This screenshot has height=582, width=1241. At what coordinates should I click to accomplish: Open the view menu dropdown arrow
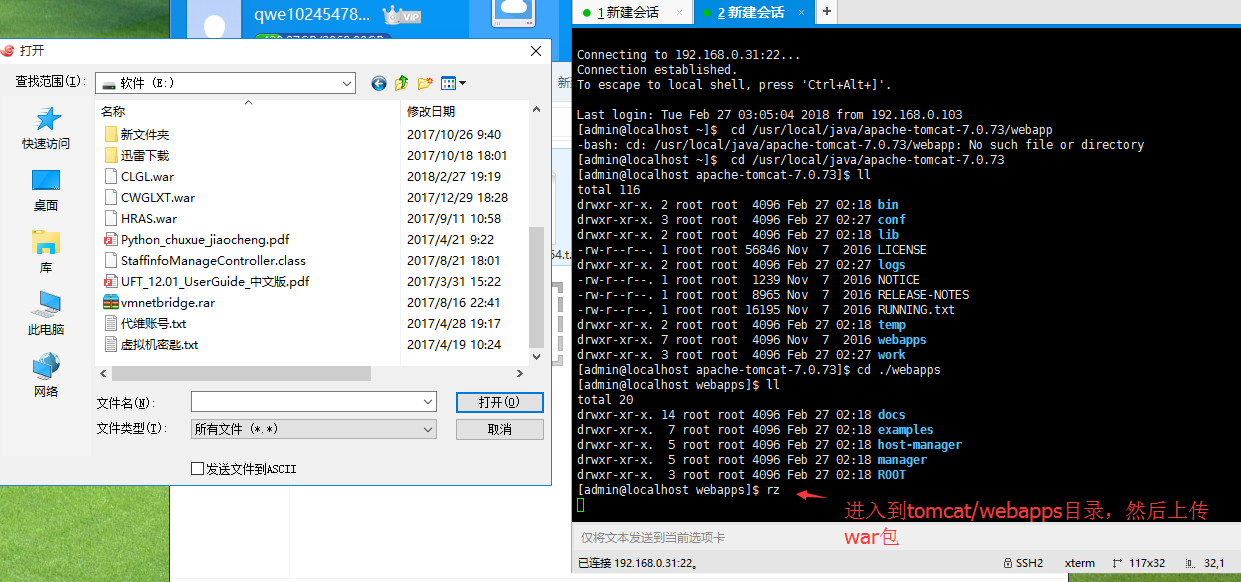462,84
